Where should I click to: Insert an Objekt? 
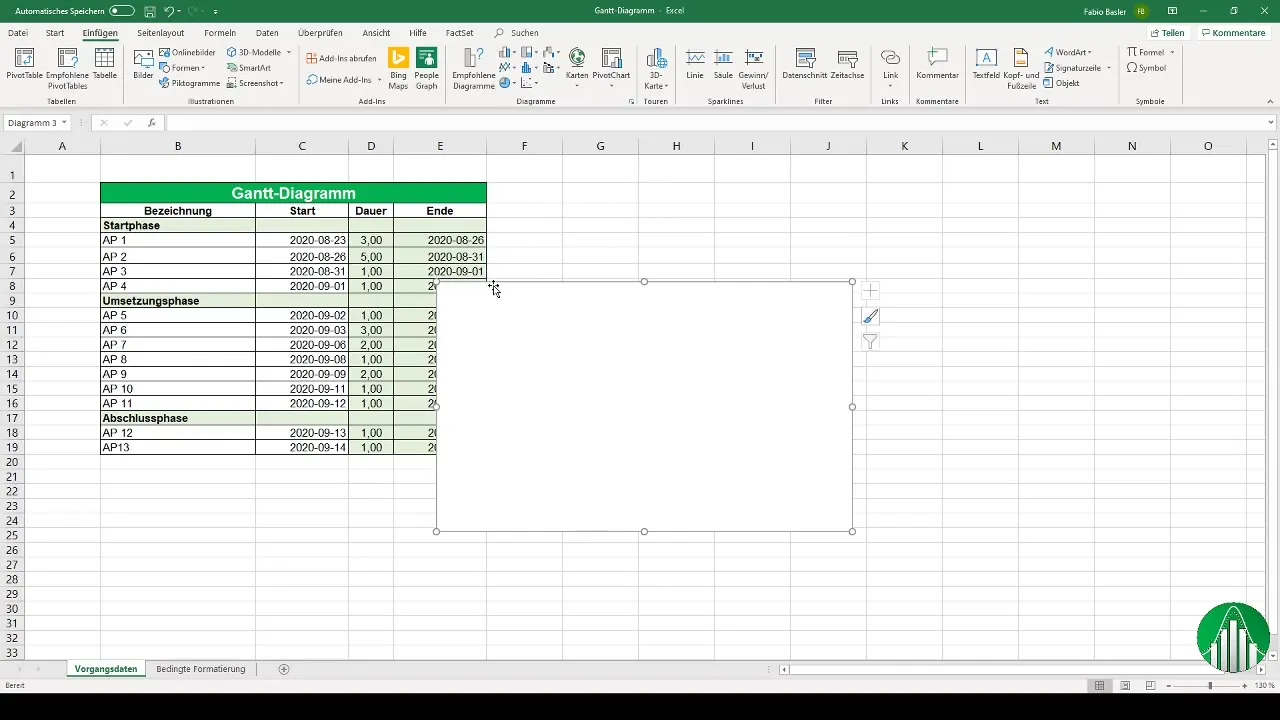pos(1061,83)
